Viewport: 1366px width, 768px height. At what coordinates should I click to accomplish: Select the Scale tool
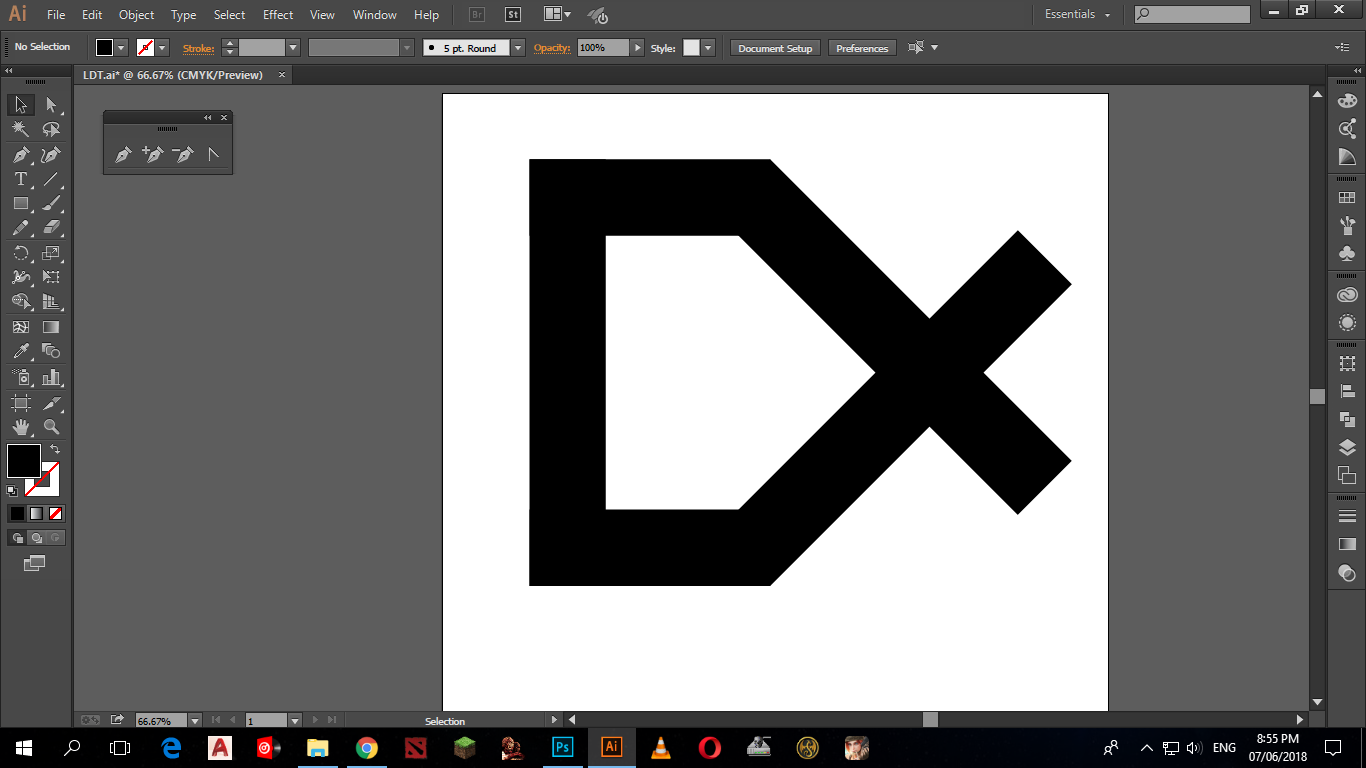click(x=52, y=253)
